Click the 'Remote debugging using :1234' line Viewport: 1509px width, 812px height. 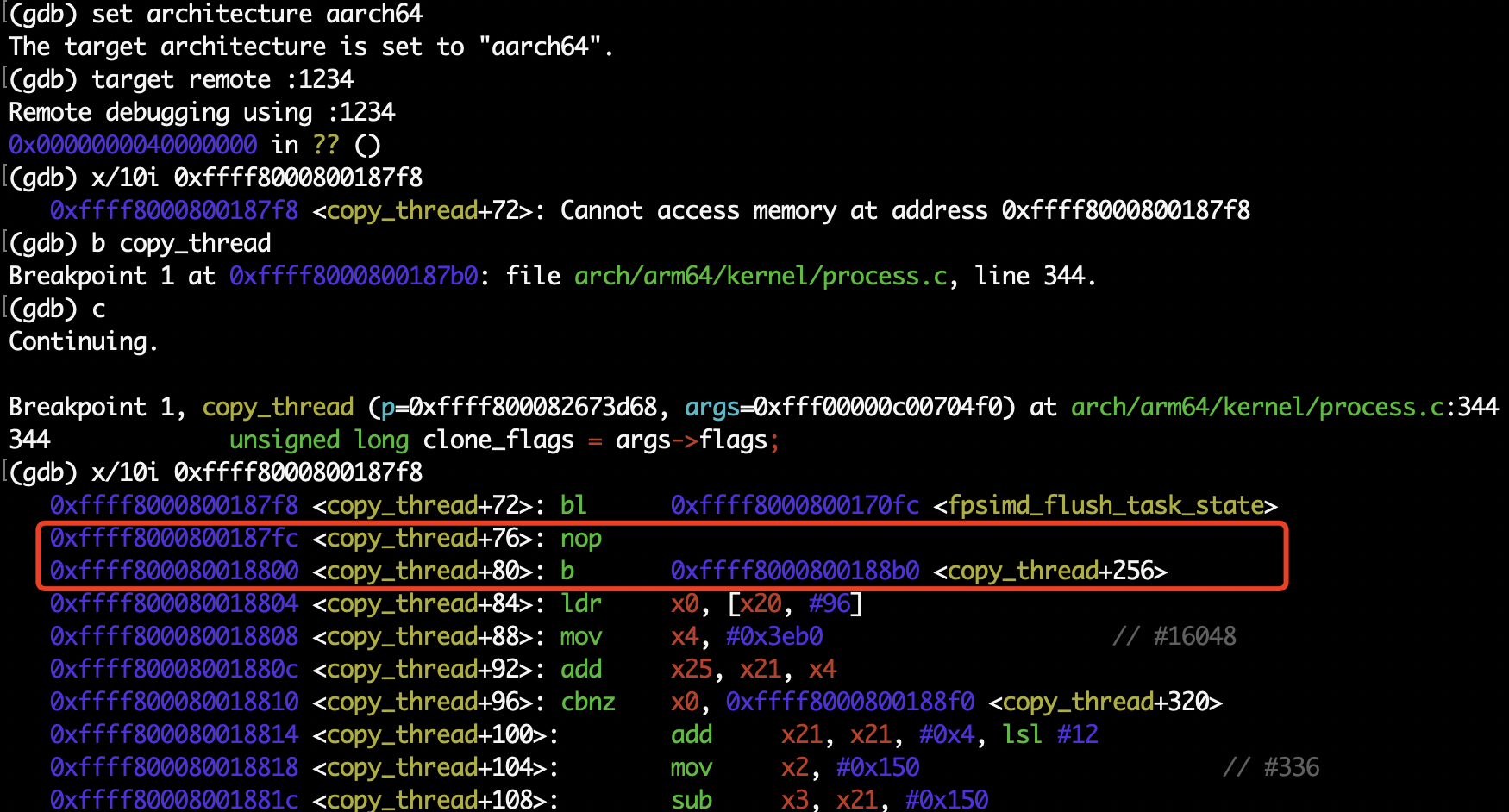click(202, 112)
